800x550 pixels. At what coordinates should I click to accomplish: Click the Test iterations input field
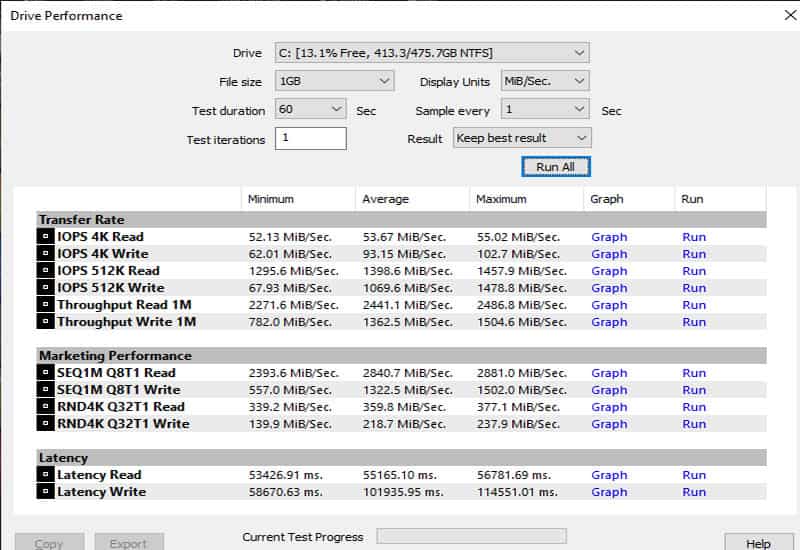click(x=311, y=138)
